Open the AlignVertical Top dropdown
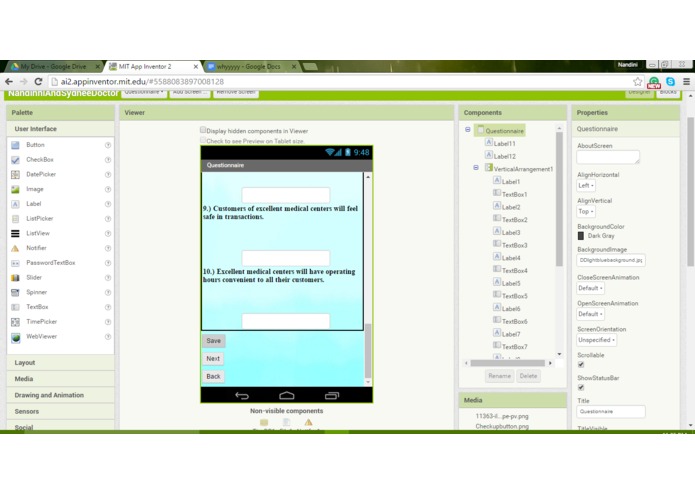Viewport: 695px width, 494px height. tap(586, 212)
